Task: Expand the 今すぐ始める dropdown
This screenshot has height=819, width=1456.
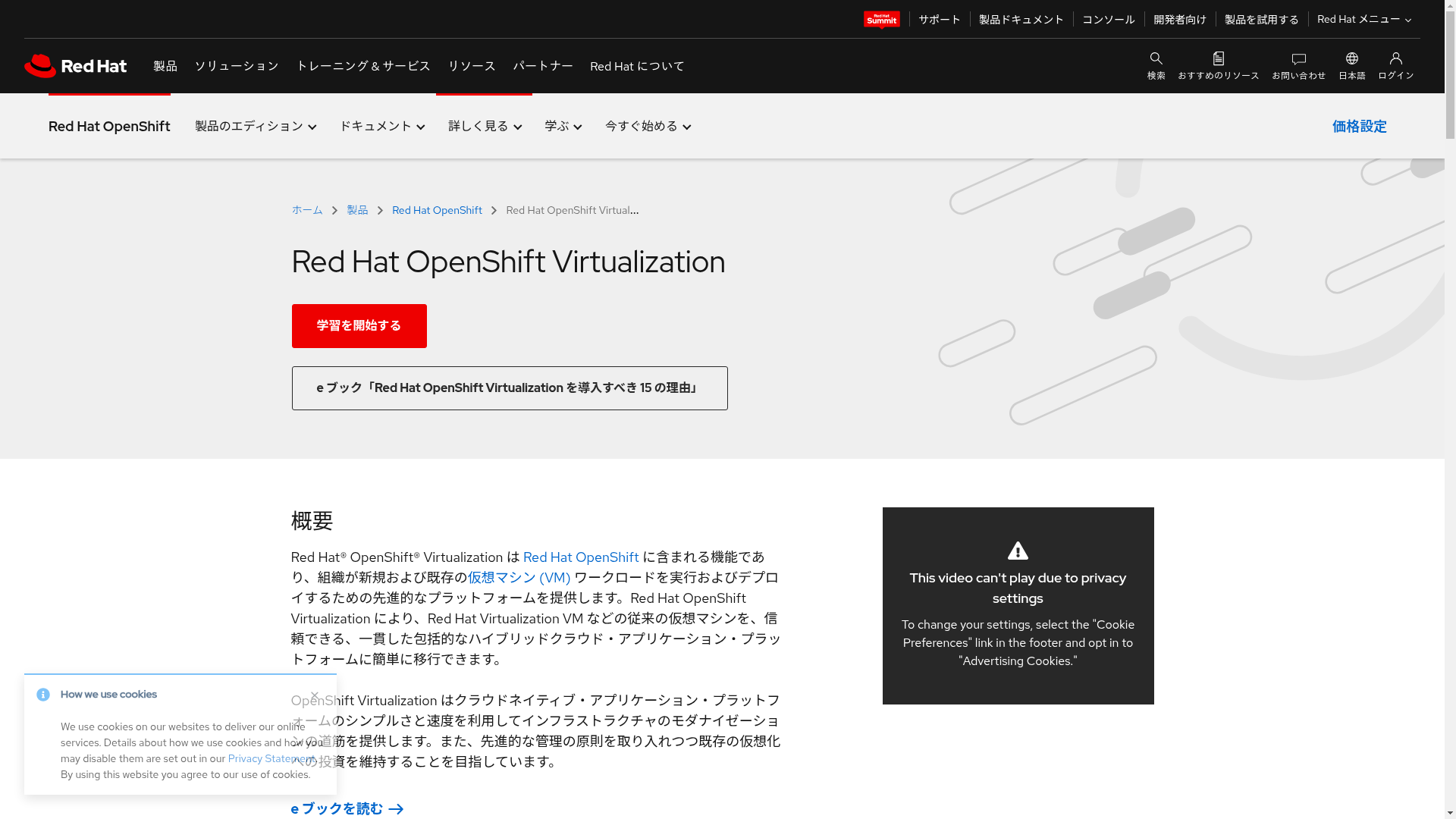Action: click(648, 126)
